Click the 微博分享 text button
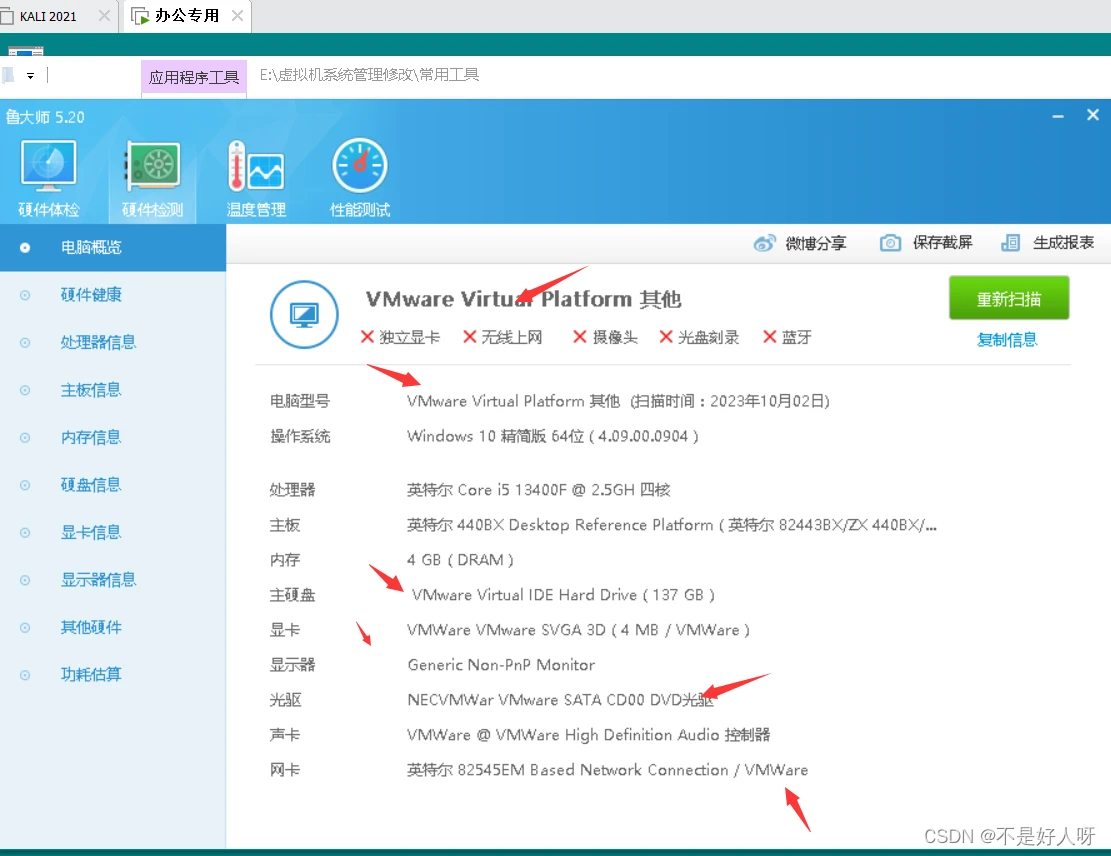Screen dimensions: 1111x856 tap(816, 244)
